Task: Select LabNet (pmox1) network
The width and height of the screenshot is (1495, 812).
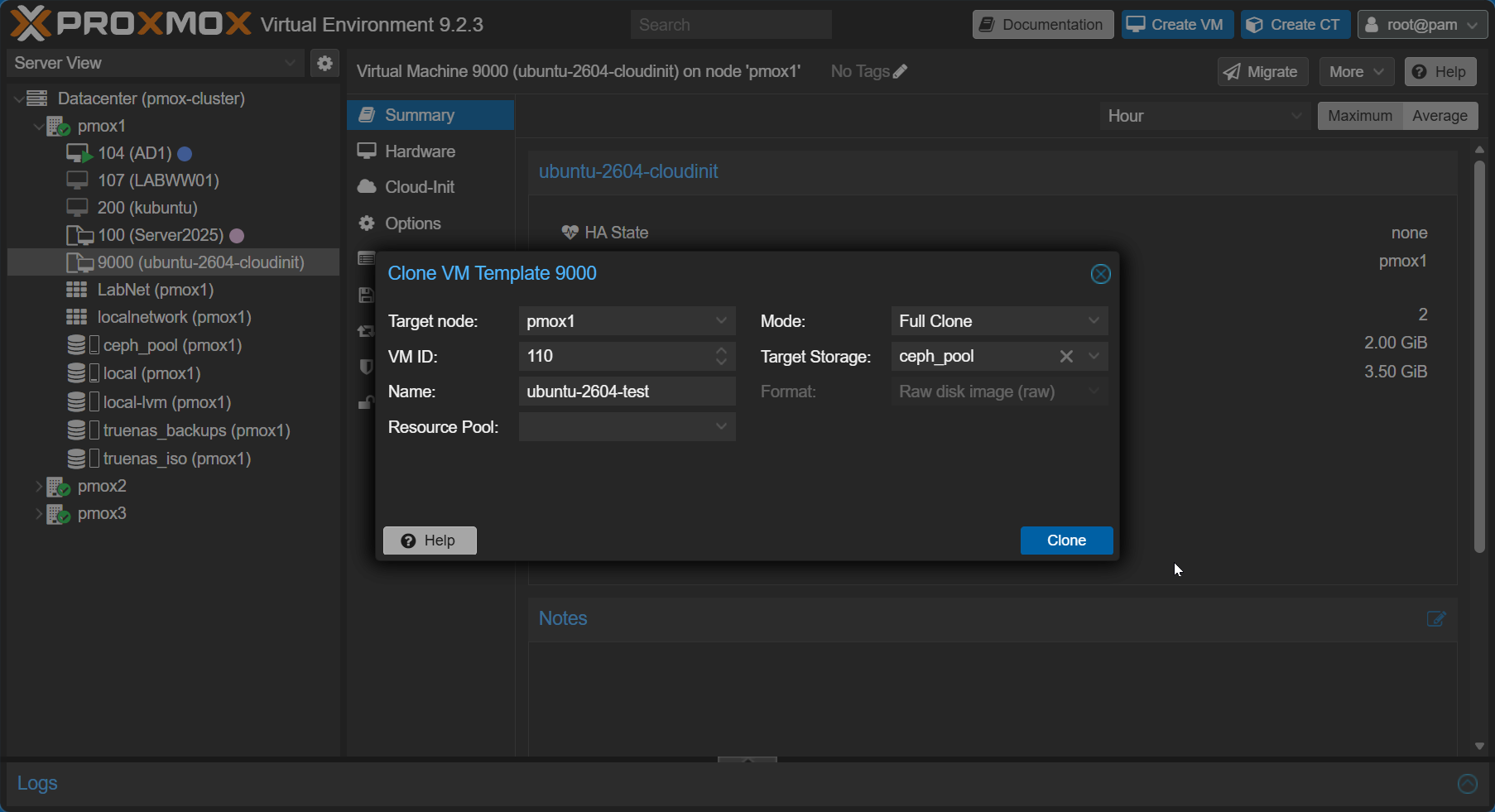Action: (173, 290)
